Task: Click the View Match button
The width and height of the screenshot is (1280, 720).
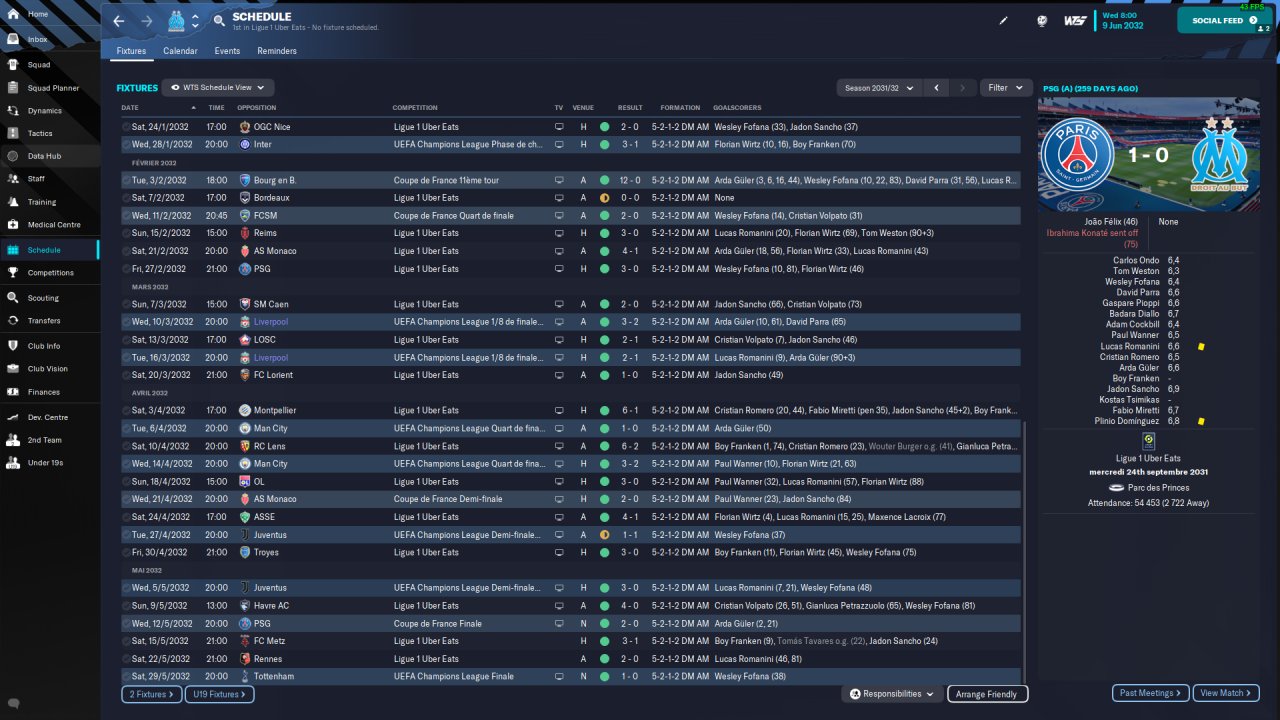Action: (1226, 693)
